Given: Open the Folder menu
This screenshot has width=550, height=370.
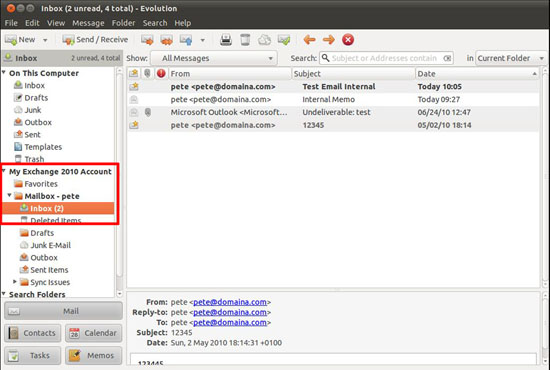Looking at the screenshot, I should coord(123,23).
